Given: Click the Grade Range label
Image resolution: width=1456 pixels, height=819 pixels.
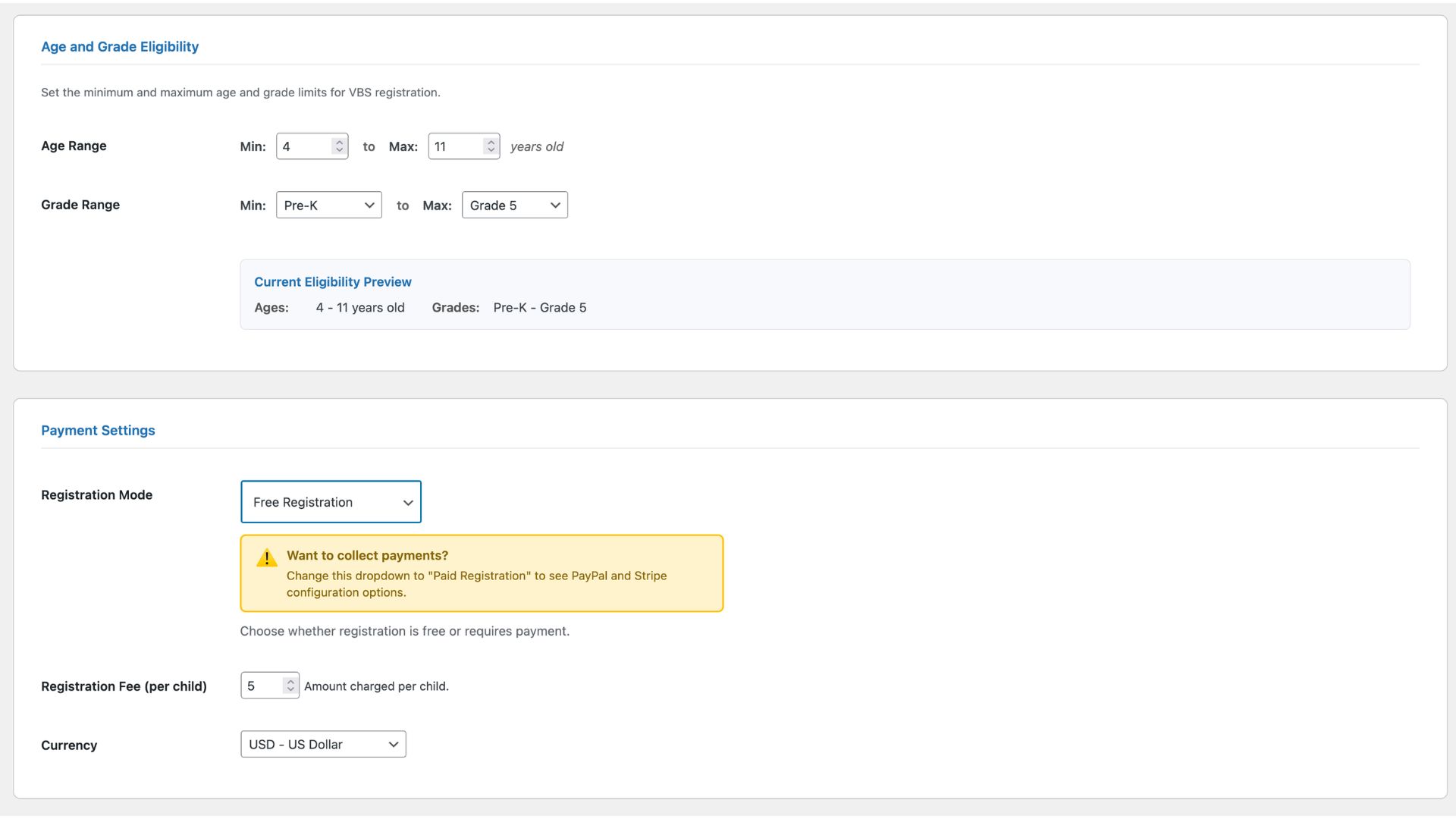Looking at the screenshot, I should tap(80, 205).
